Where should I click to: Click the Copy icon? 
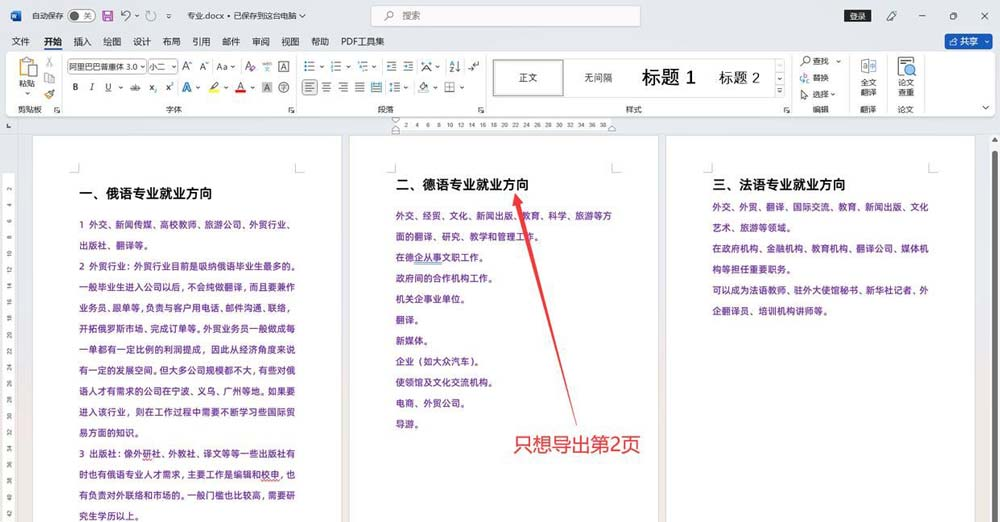tap(49, 78)
